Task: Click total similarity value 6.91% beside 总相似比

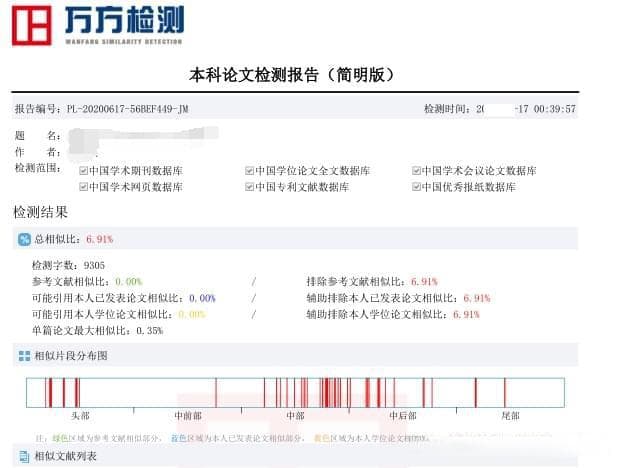Action: click(99, 239)
